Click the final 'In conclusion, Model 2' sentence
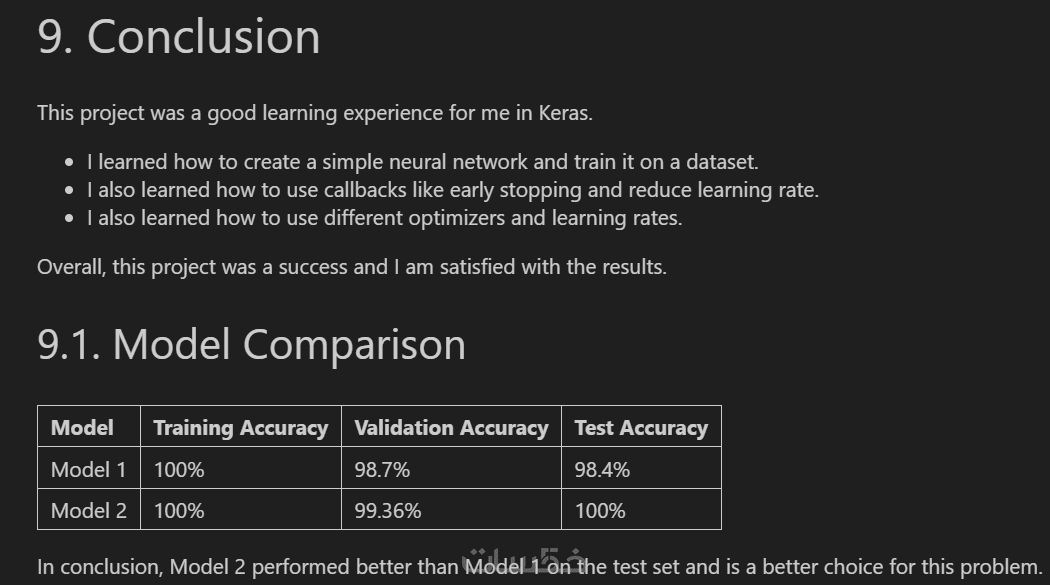The image size is (1050, 585). [540, 567]
